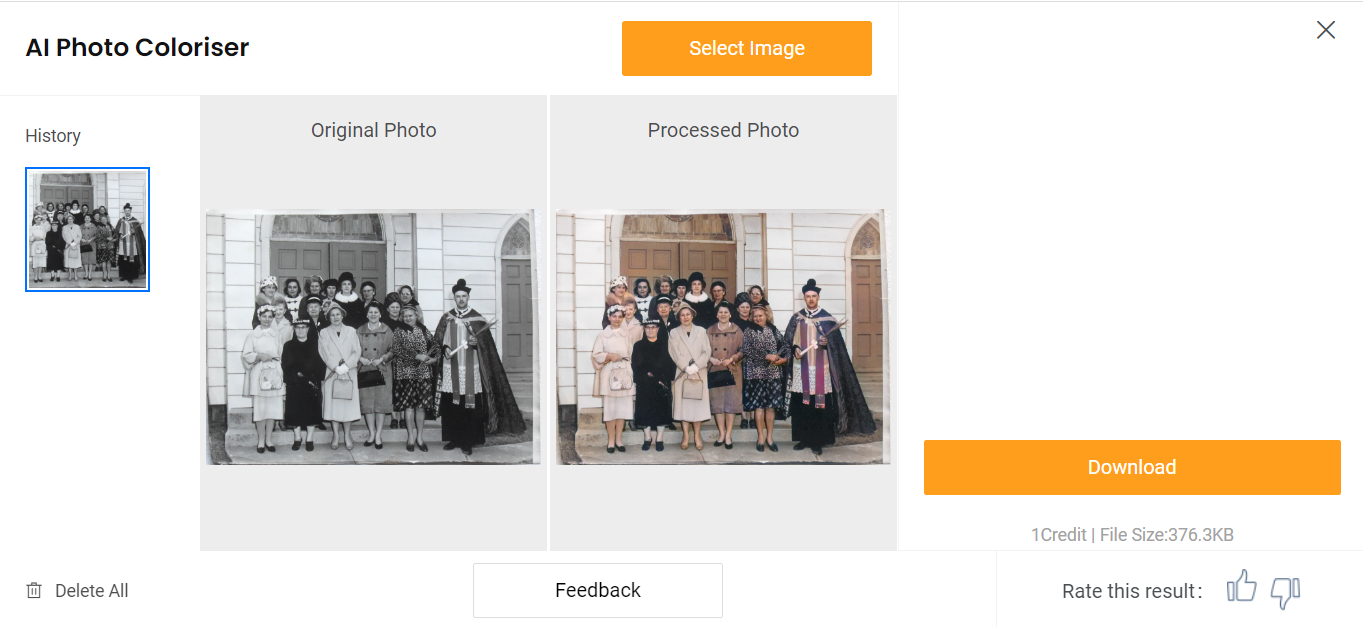1363x627 pixels.
Task: Click the thumbs down rating icon
Action: tap(1285, 591)
